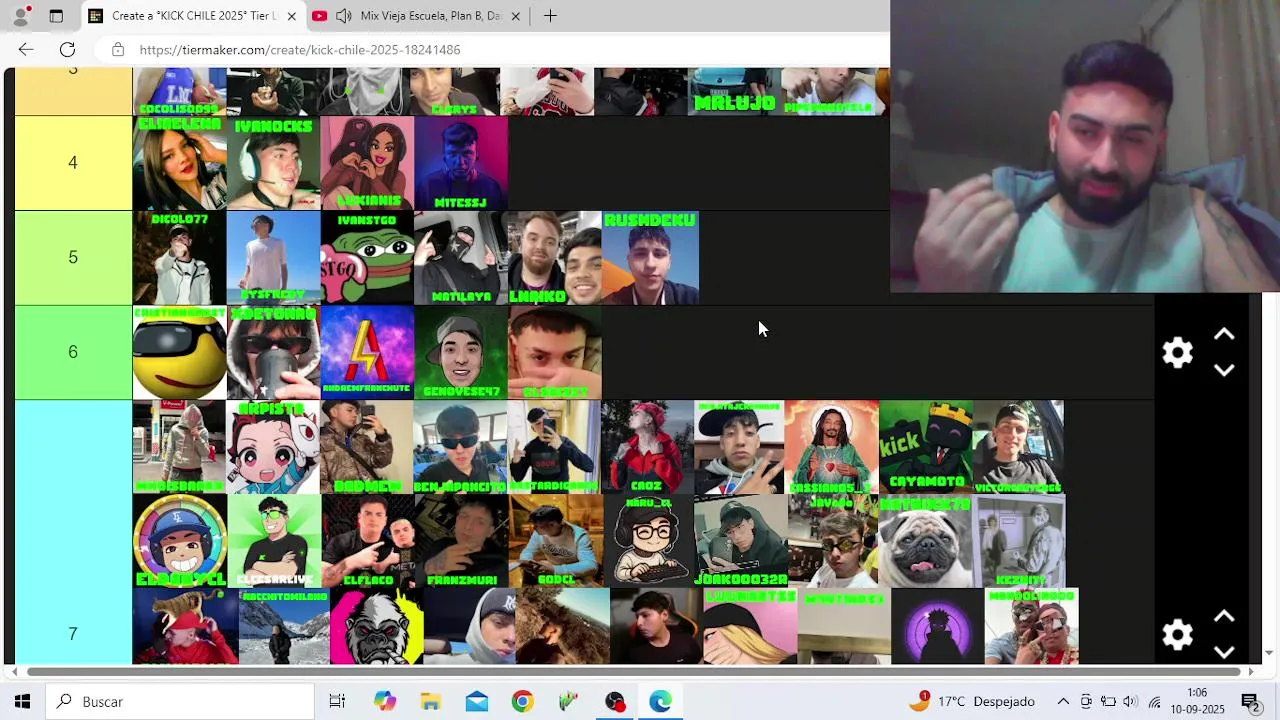Image resolution: width=1280 pixels, height=720 pixels.
Task: Select the CAOZ red jacket image
Action: click(647, 447)
